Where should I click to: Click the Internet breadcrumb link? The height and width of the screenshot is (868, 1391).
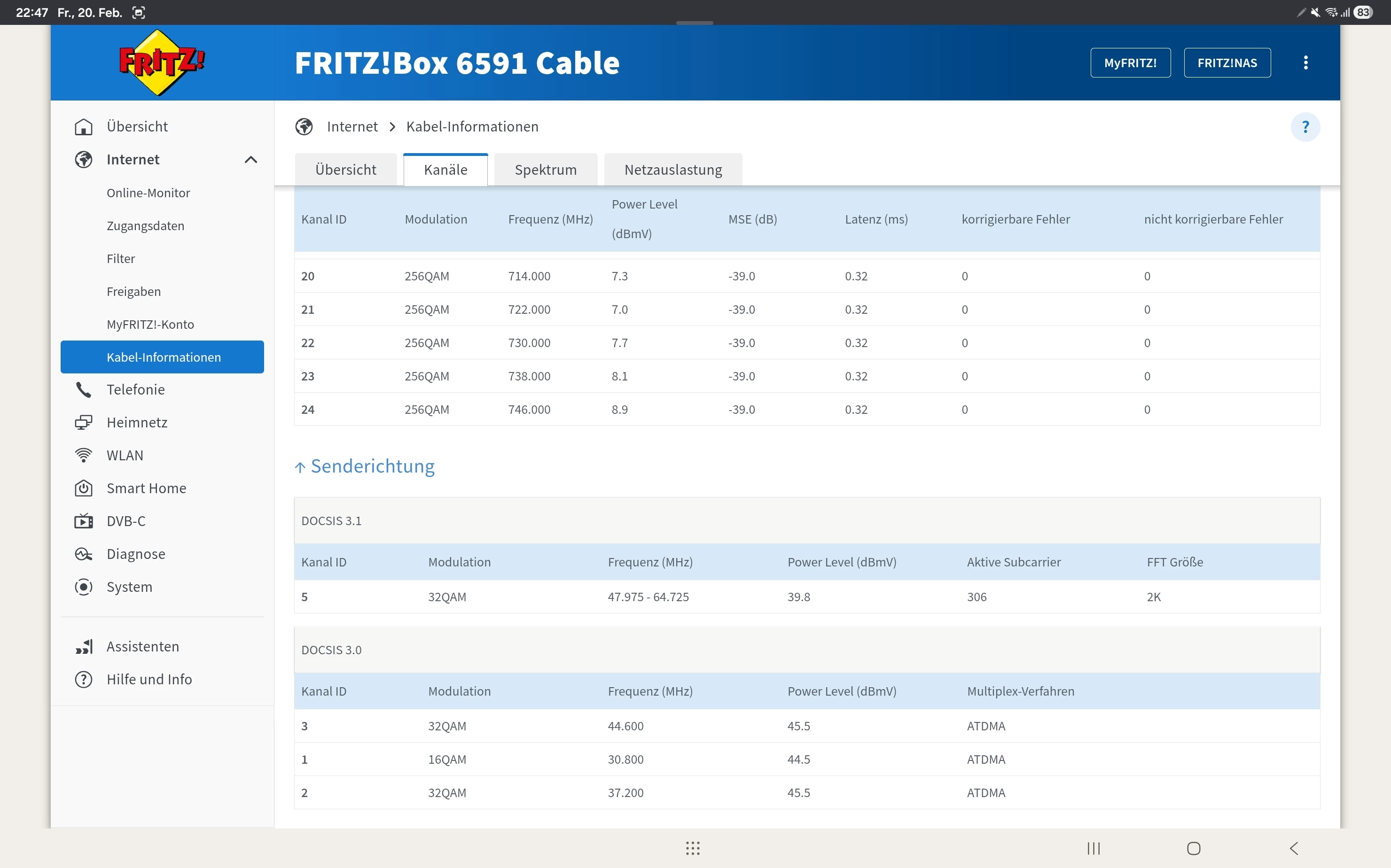[x=352, y=127]
